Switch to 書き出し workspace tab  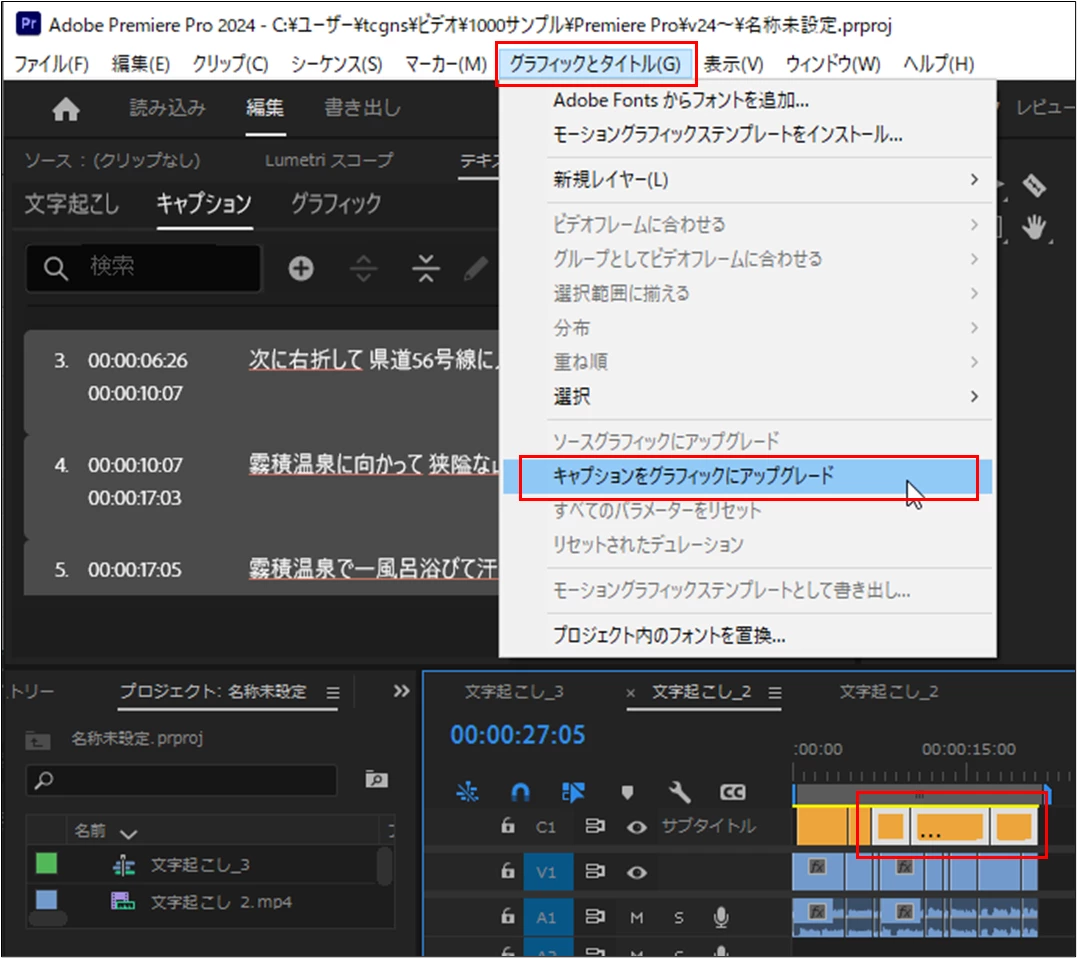point(362,108)
